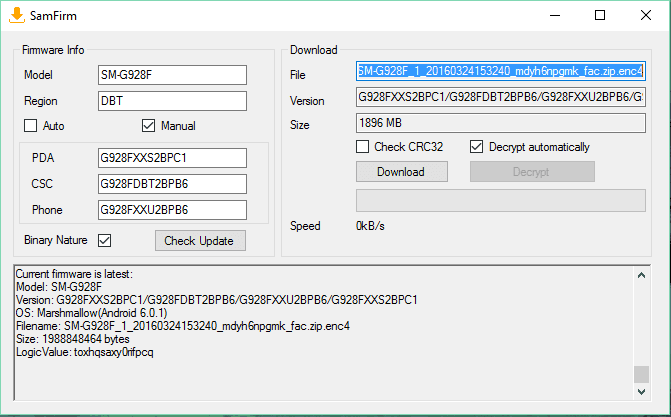671x417 pixels.
Task: Enable the Auto checkbox
Action: click(x=30, y=125)
